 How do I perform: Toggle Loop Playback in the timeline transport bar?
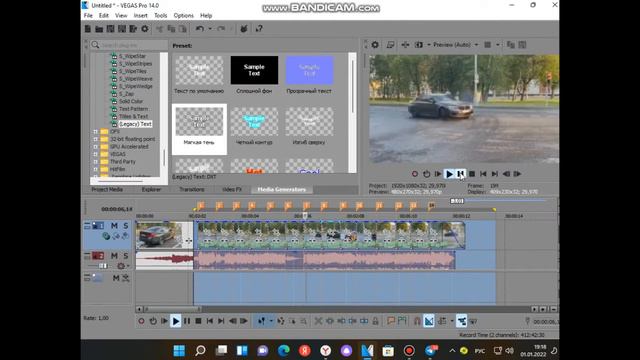click(153, 321)
